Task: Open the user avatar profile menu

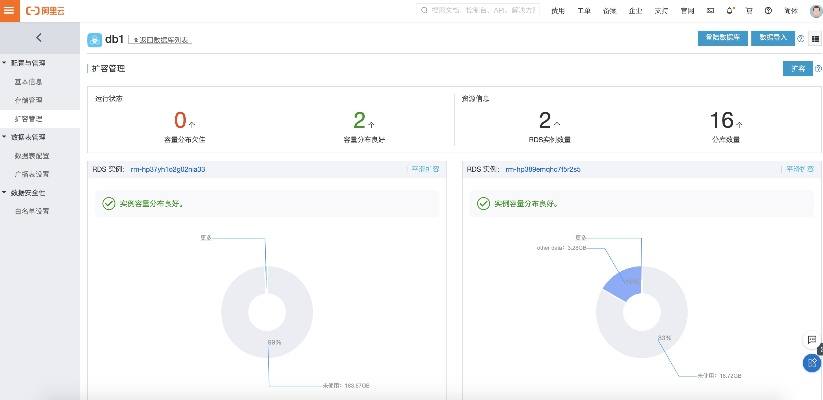Action: point(814,11)
